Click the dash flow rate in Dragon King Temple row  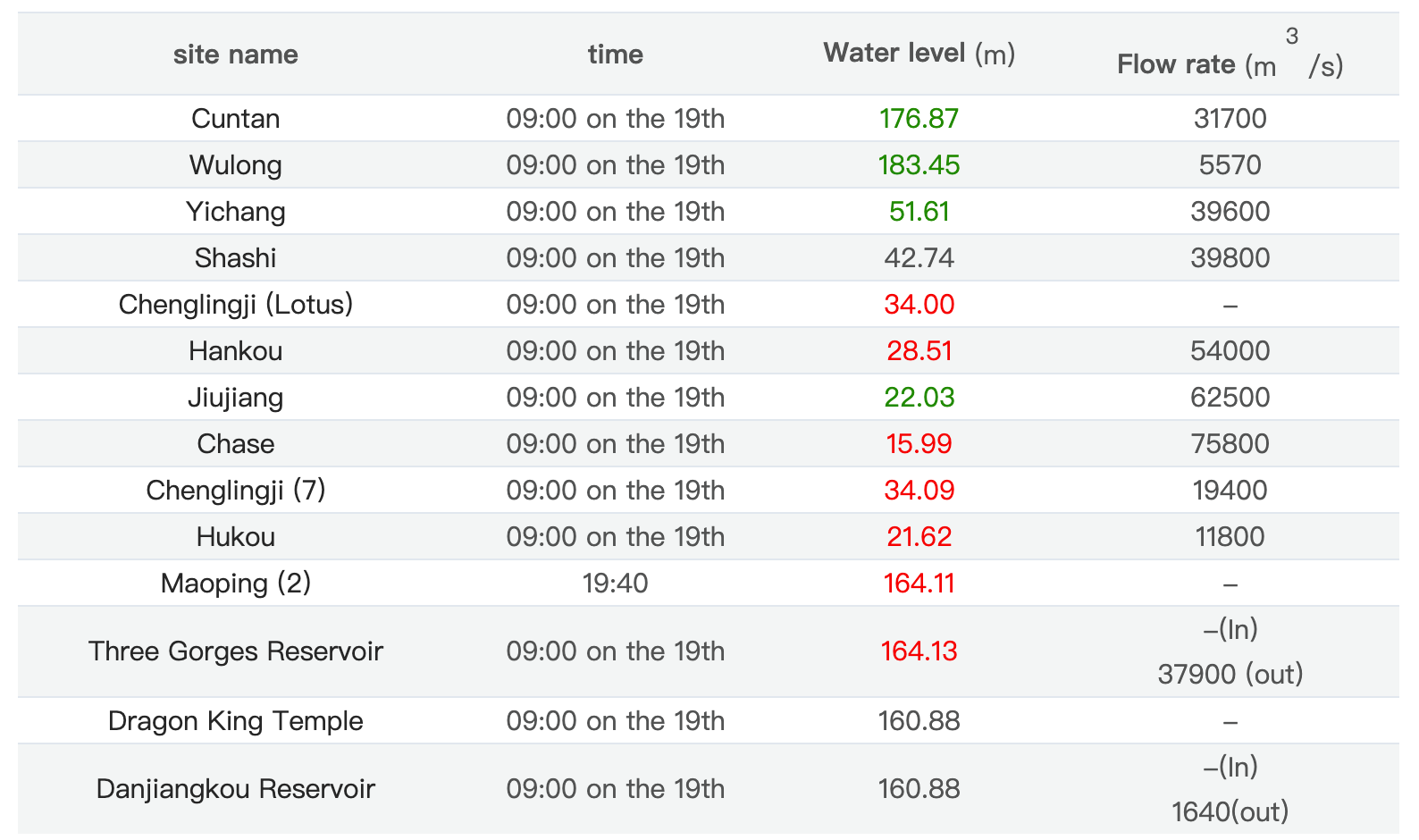(1230, 722)
